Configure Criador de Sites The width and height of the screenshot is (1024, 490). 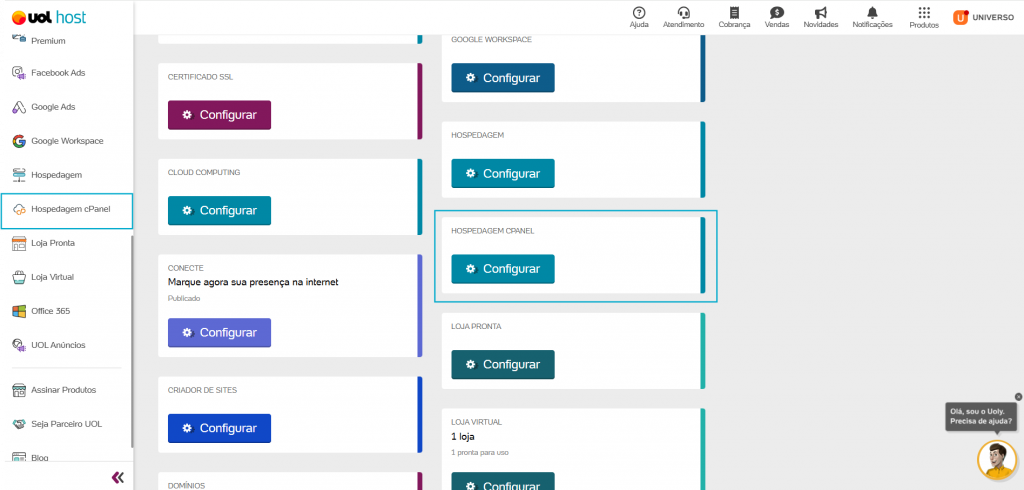point(219,429)
